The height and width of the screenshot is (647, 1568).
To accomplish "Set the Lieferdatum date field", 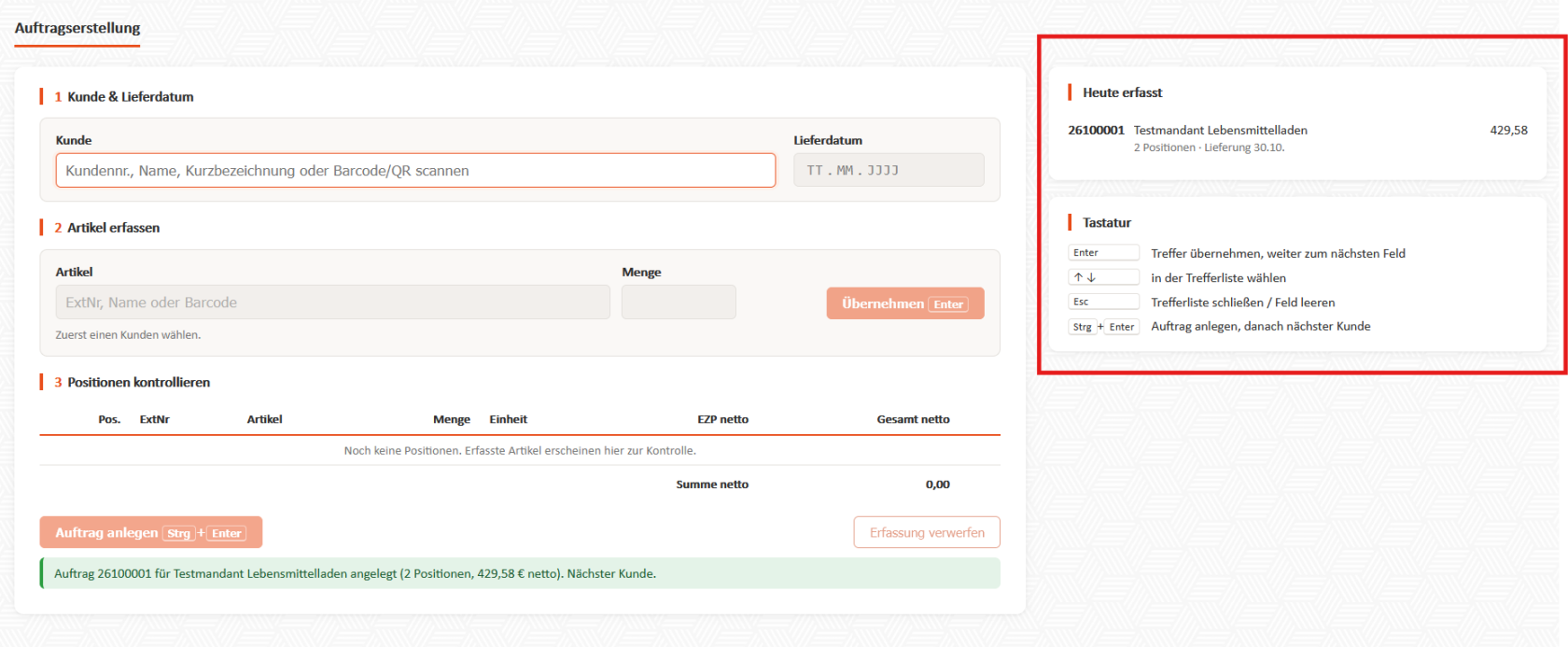I will click(x=889, y=171).
